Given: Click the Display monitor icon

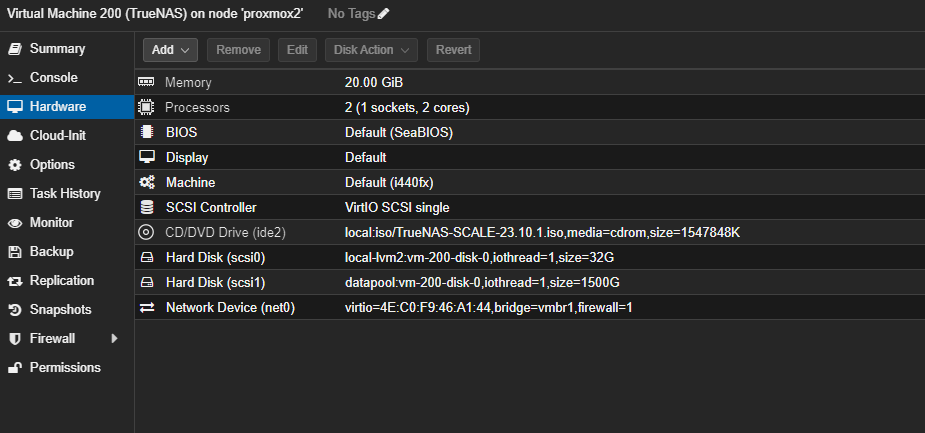Looking at the screenshot, I should [147, 157].
